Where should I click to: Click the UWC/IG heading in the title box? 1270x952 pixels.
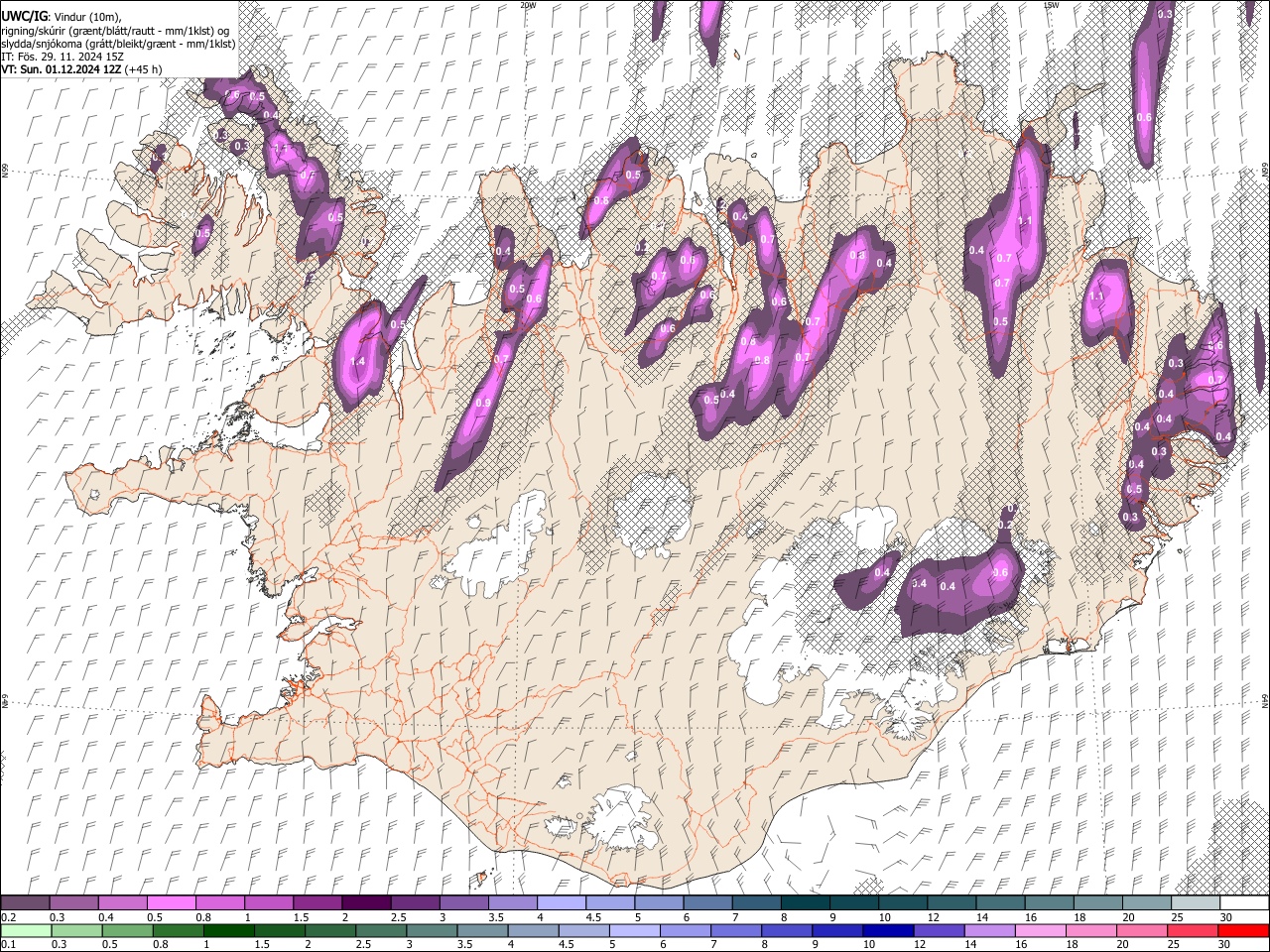coord(23,16)
